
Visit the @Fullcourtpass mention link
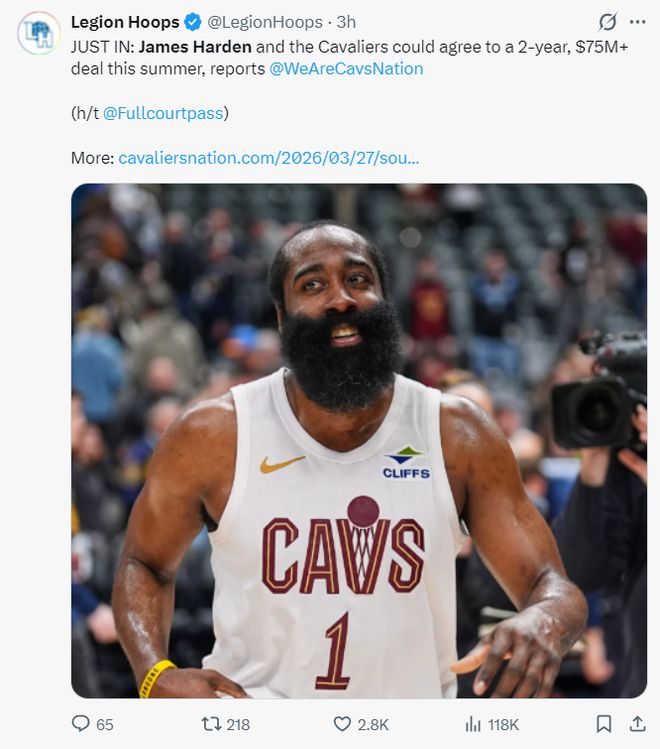[163, 113]
